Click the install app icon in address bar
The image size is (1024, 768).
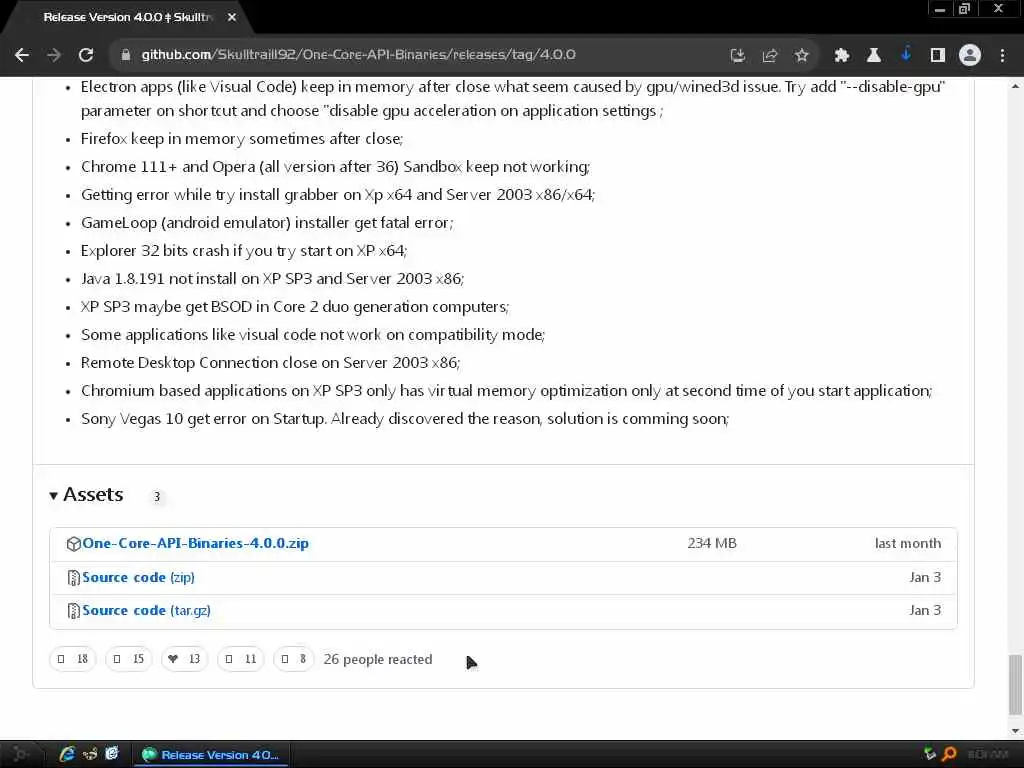point(737,56)
